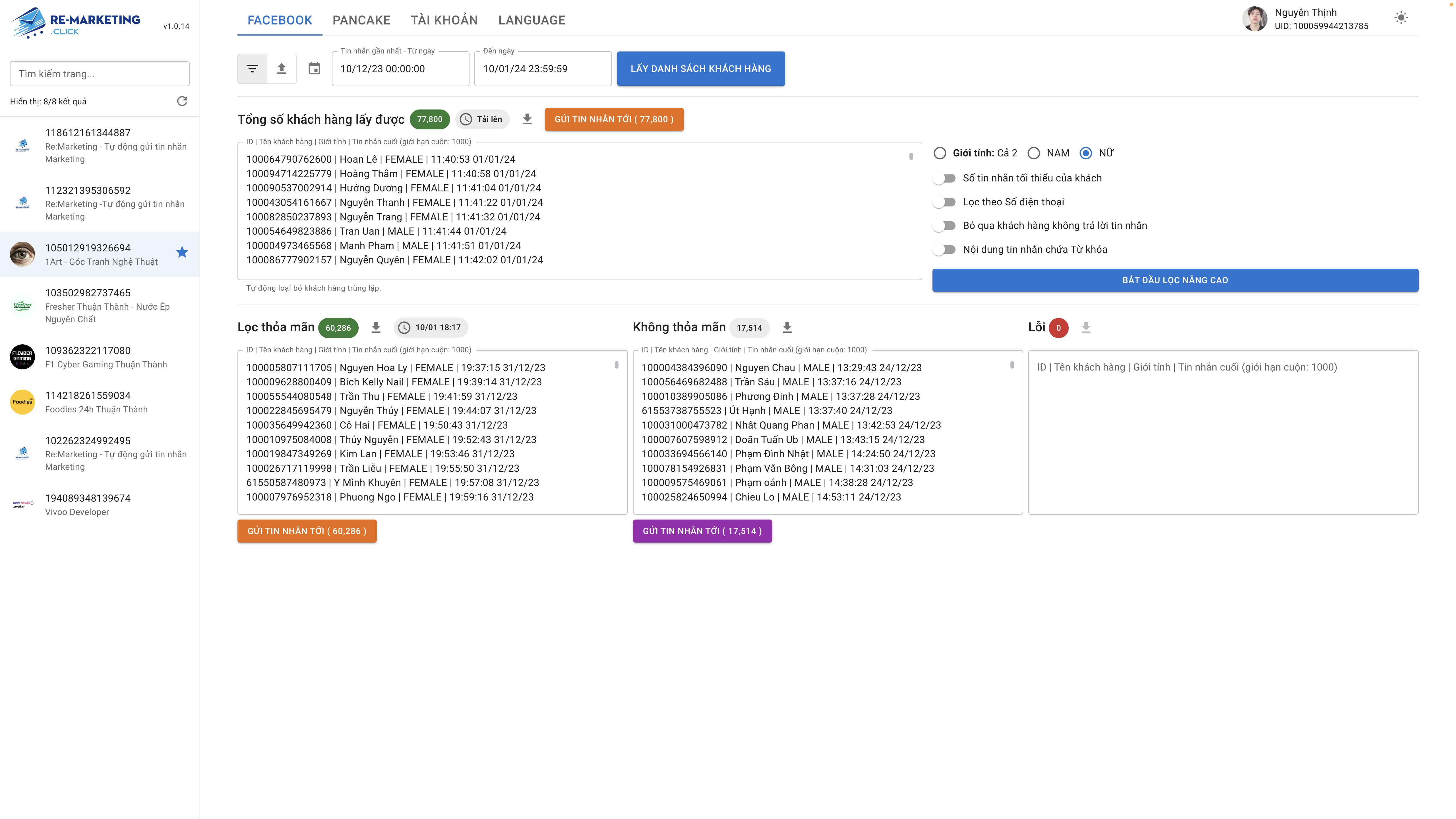Click the Tìm kiếm trang search field
The width and height of the screenshot is (1456, 819).
pyautogui.click(x=100, y=74)
